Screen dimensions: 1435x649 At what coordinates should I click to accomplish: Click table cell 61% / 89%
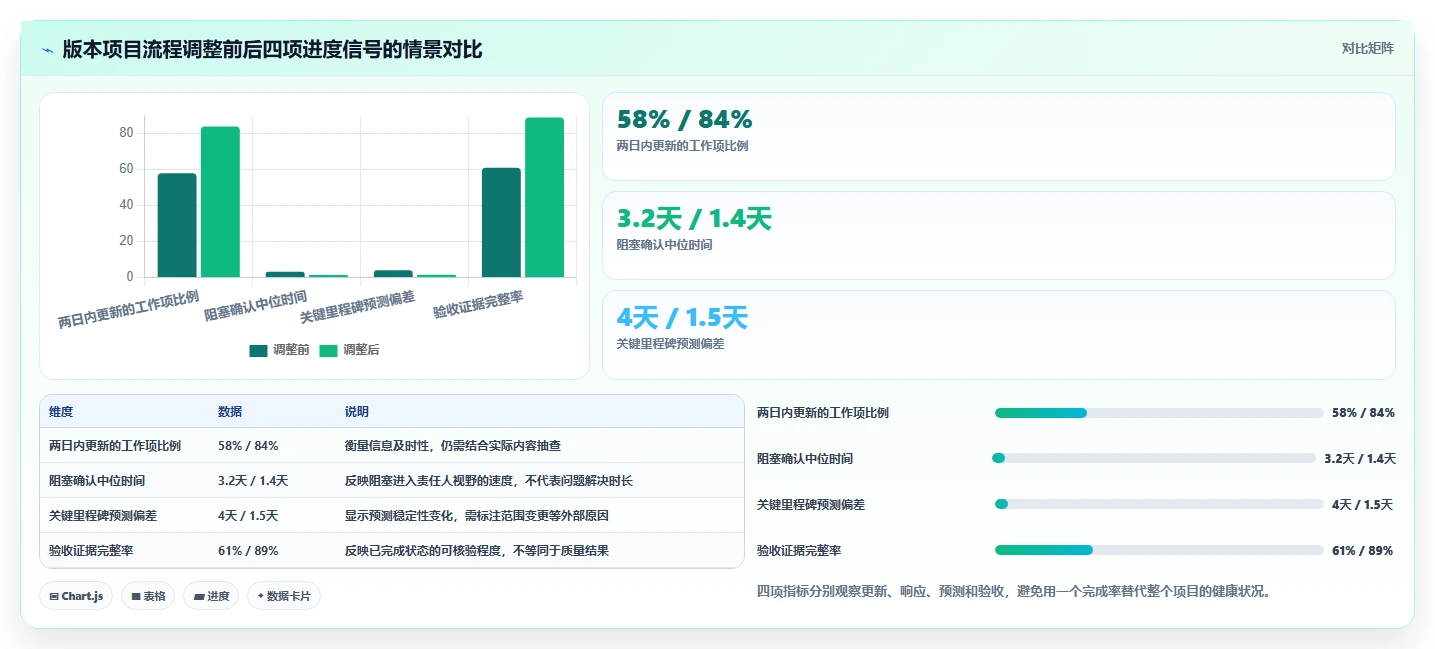point(248,551)
